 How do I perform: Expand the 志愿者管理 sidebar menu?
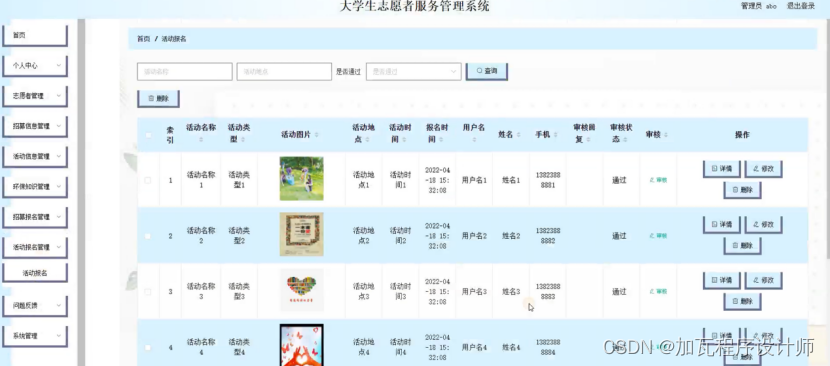tap(35, 96)
